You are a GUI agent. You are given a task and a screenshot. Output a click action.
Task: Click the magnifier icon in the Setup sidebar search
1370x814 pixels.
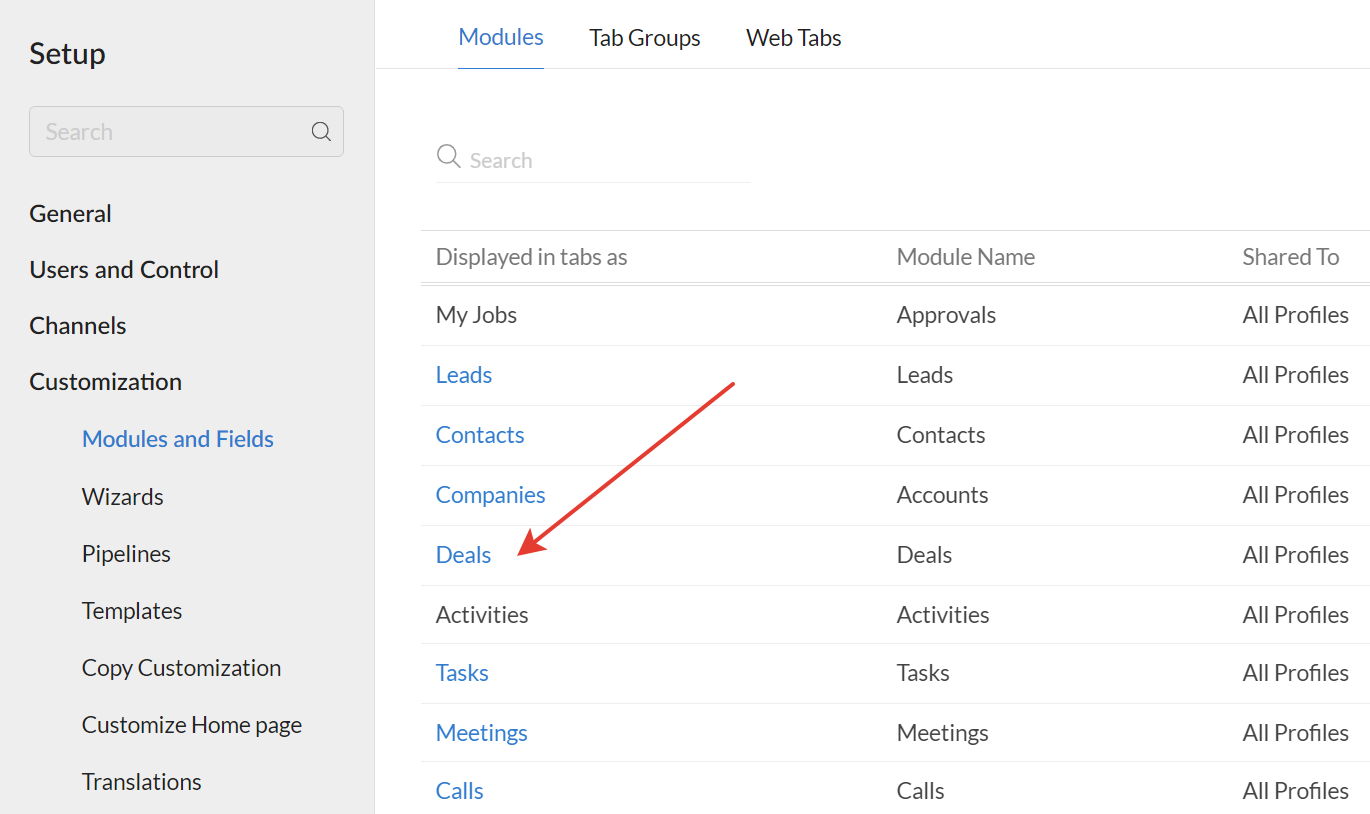tap(320, 131)
